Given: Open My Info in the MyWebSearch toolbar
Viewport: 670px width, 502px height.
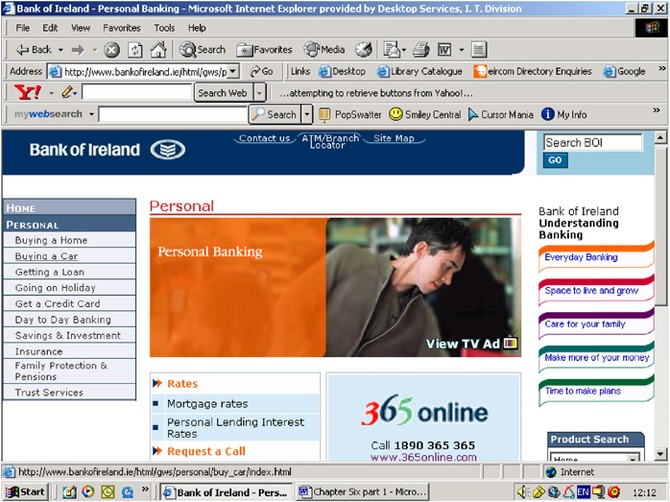Looking at the screenshot, I should (x=564, y=114).
